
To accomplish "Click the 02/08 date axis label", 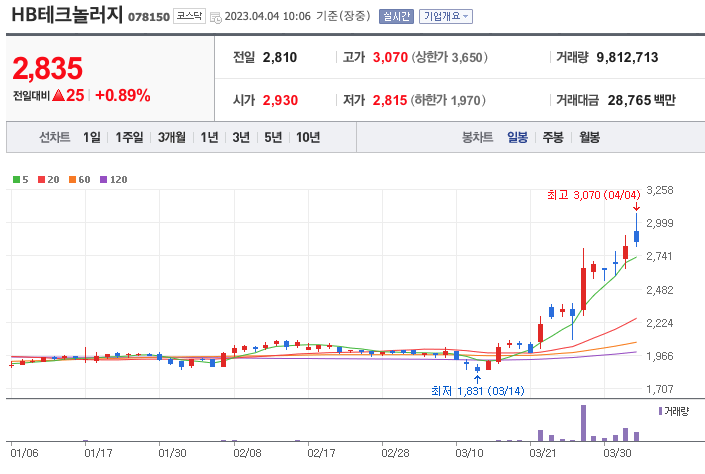I will tap(247, 453).
